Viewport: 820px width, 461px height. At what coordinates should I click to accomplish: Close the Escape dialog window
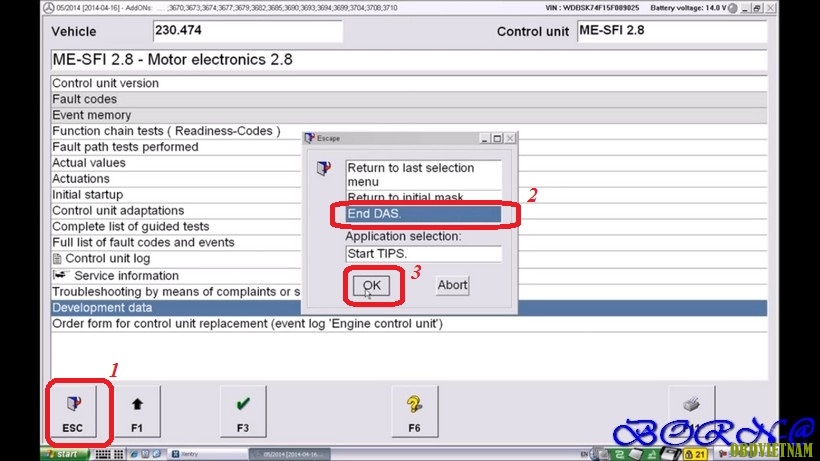point(510,138)
